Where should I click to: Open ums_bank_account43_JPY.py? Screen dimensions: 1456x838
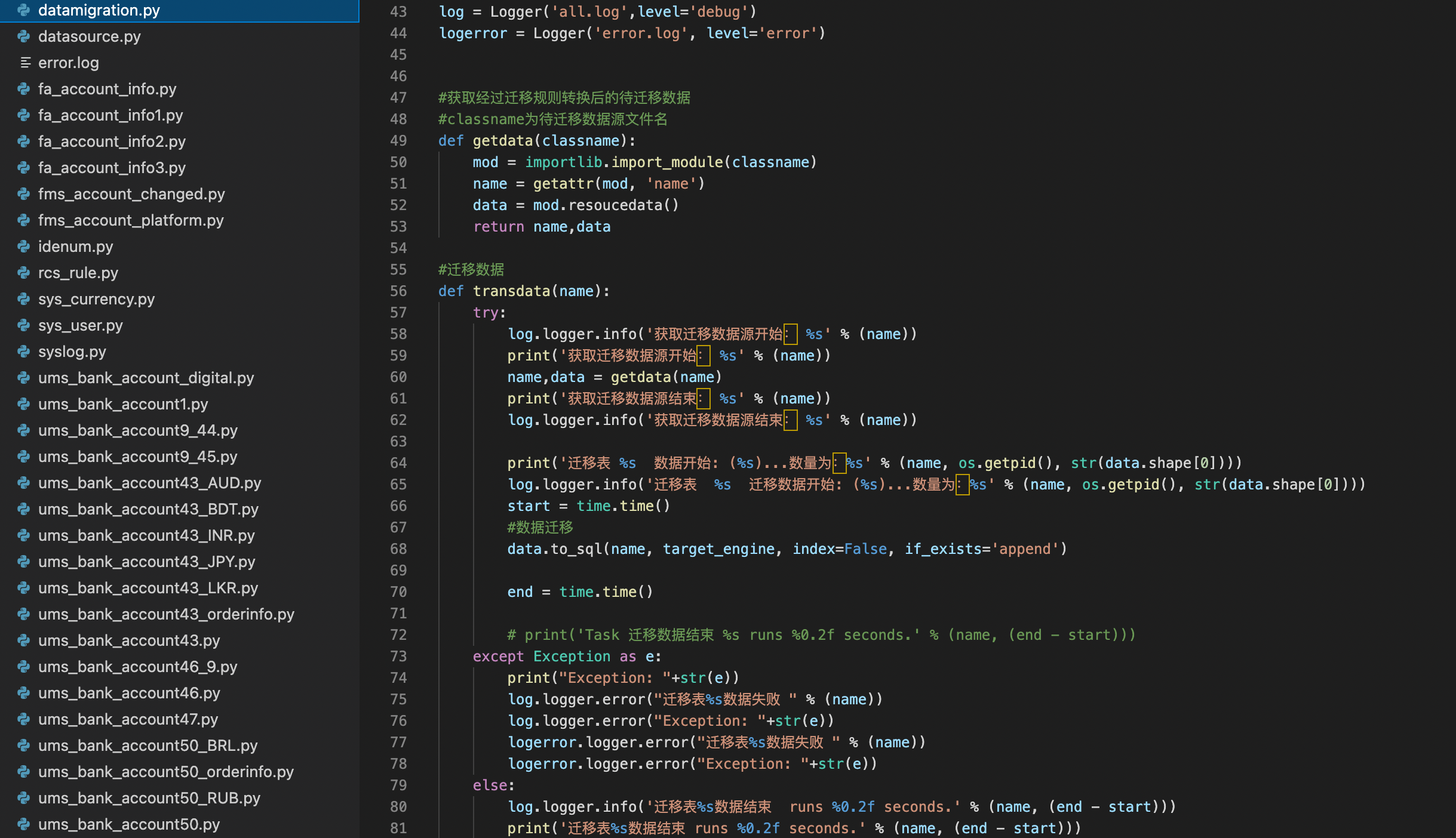(179, 562)
